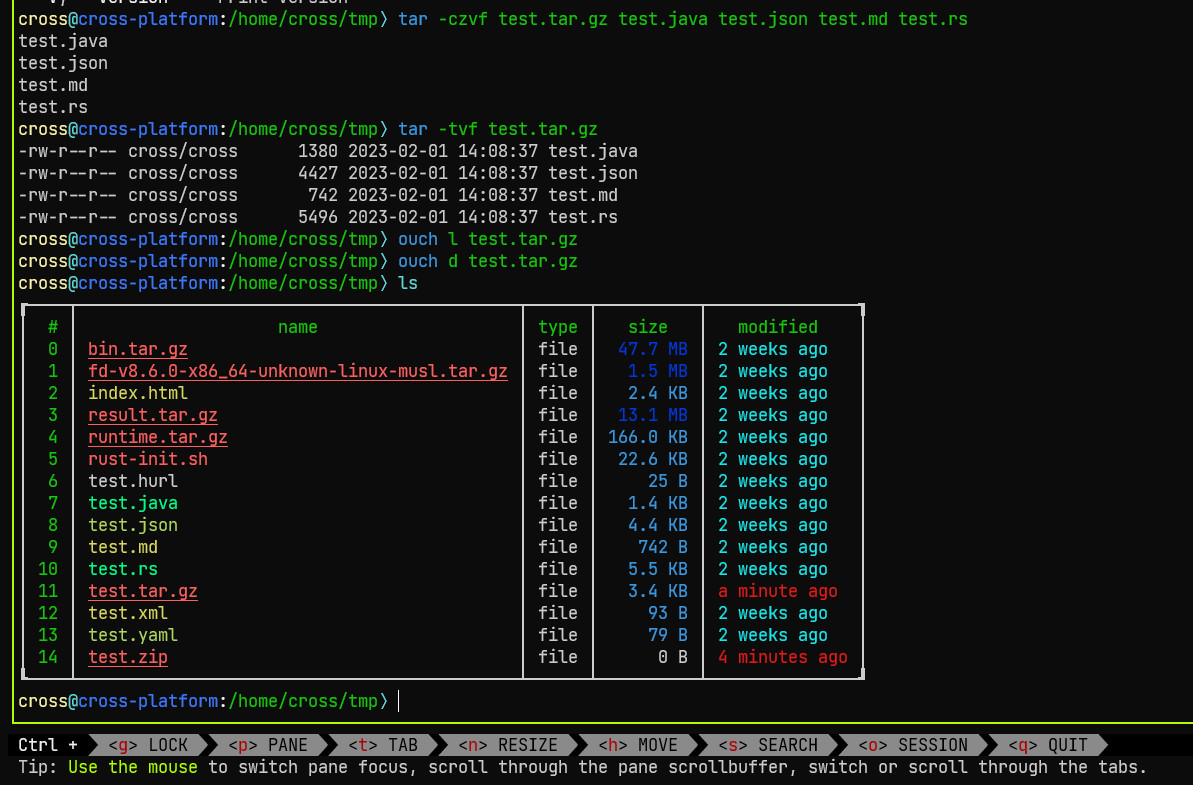Image resolution: width=1193 pixels, height=785 pixels.
Task: Click the test.tar.gz row in ls table
Action: point(443,591)
